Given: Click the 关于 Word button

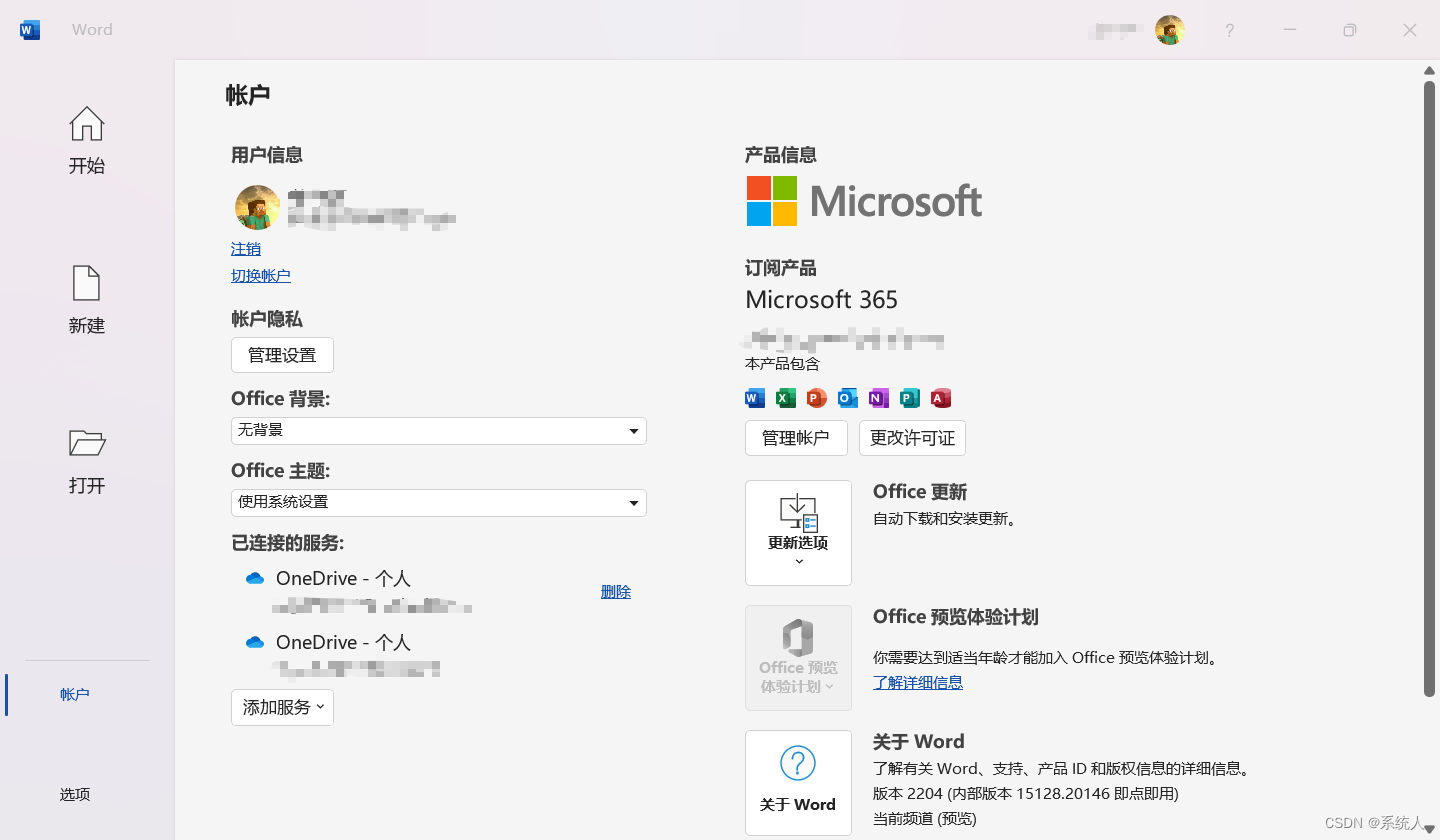Looking at the screenshot, I should point(798,783).
